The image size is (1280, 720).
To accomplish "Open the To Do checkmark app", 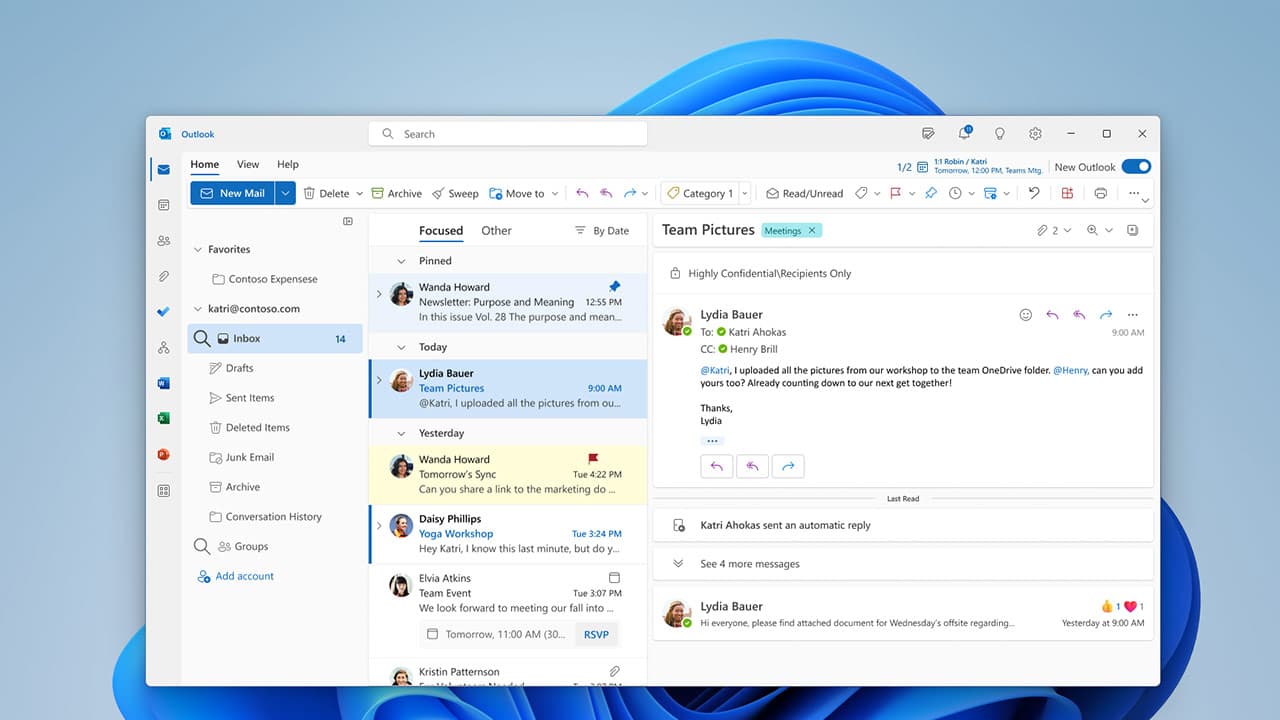I will coord(163,312).
